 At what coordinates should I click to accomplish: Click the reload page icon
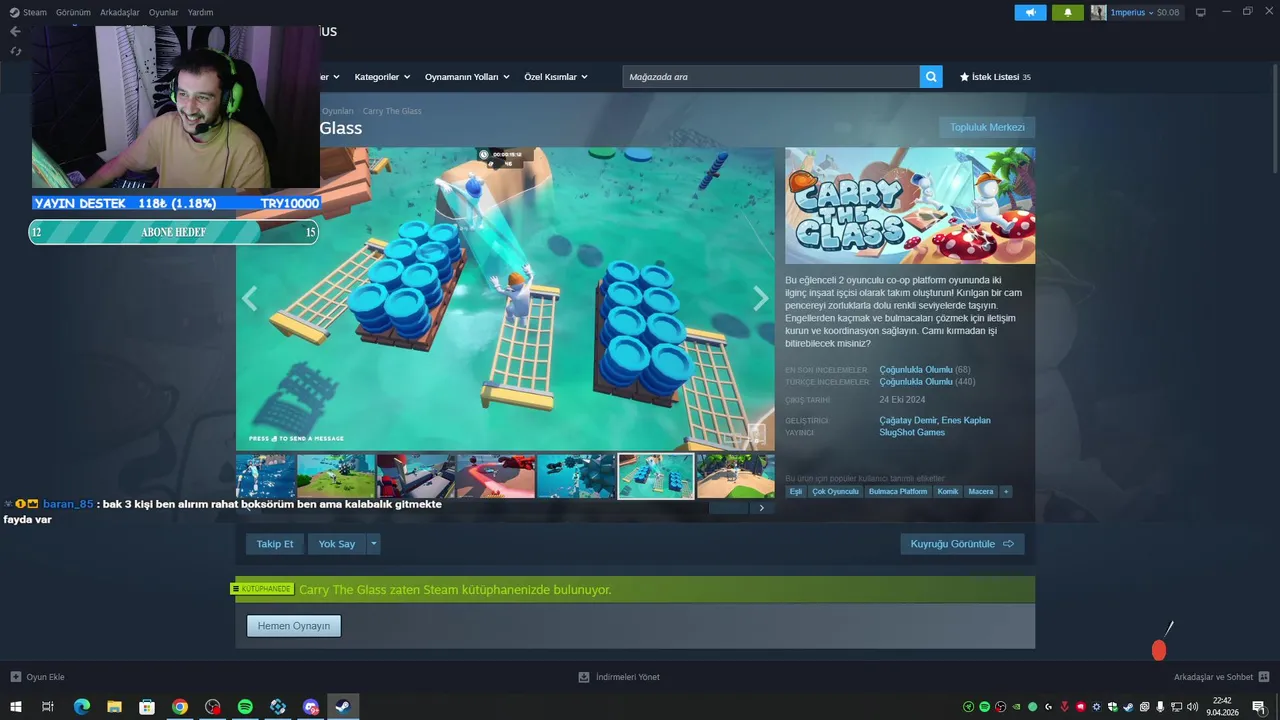15,51
